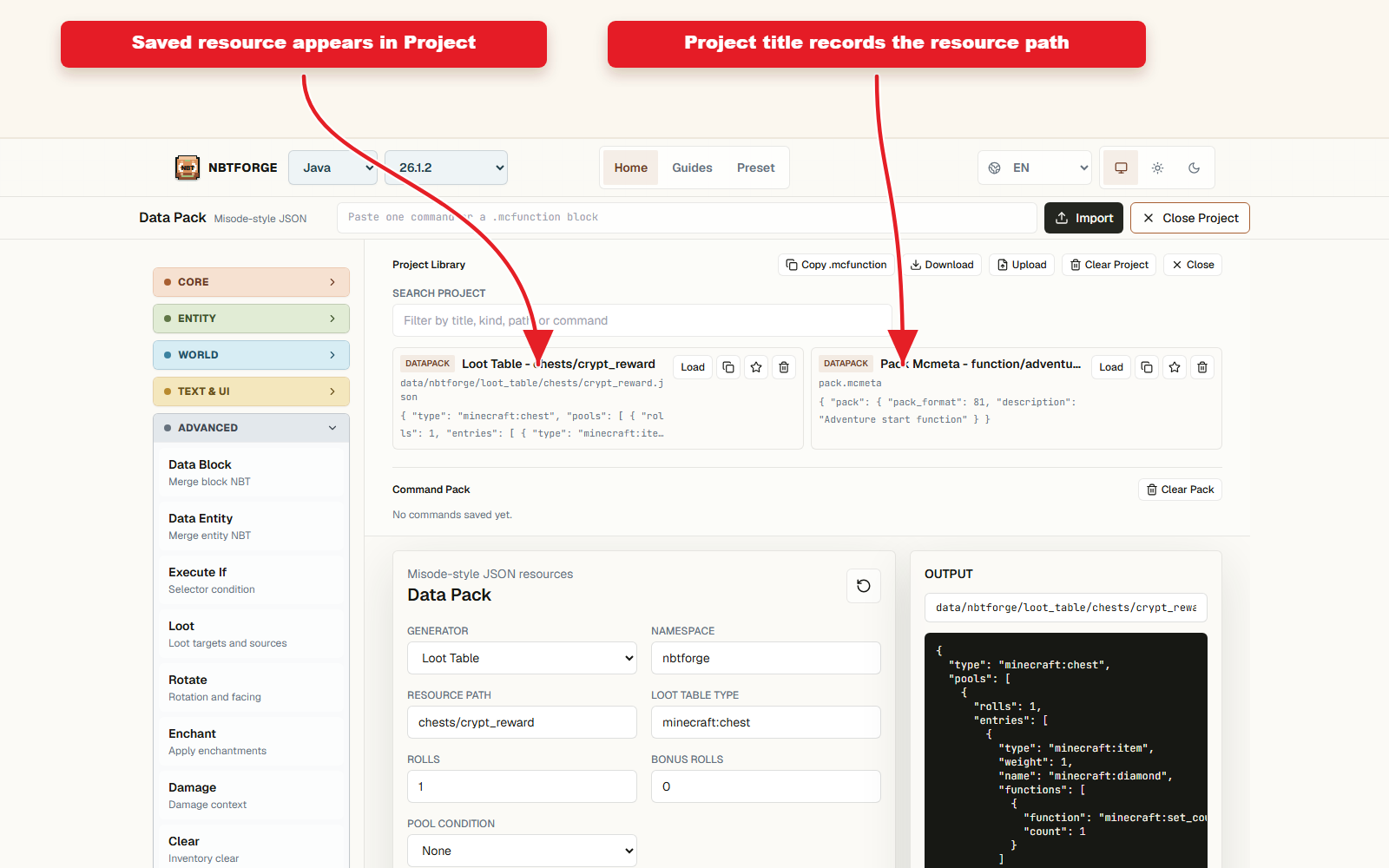Delete the Loot Table project entry

pyautogui.click(x=784, y=367)
